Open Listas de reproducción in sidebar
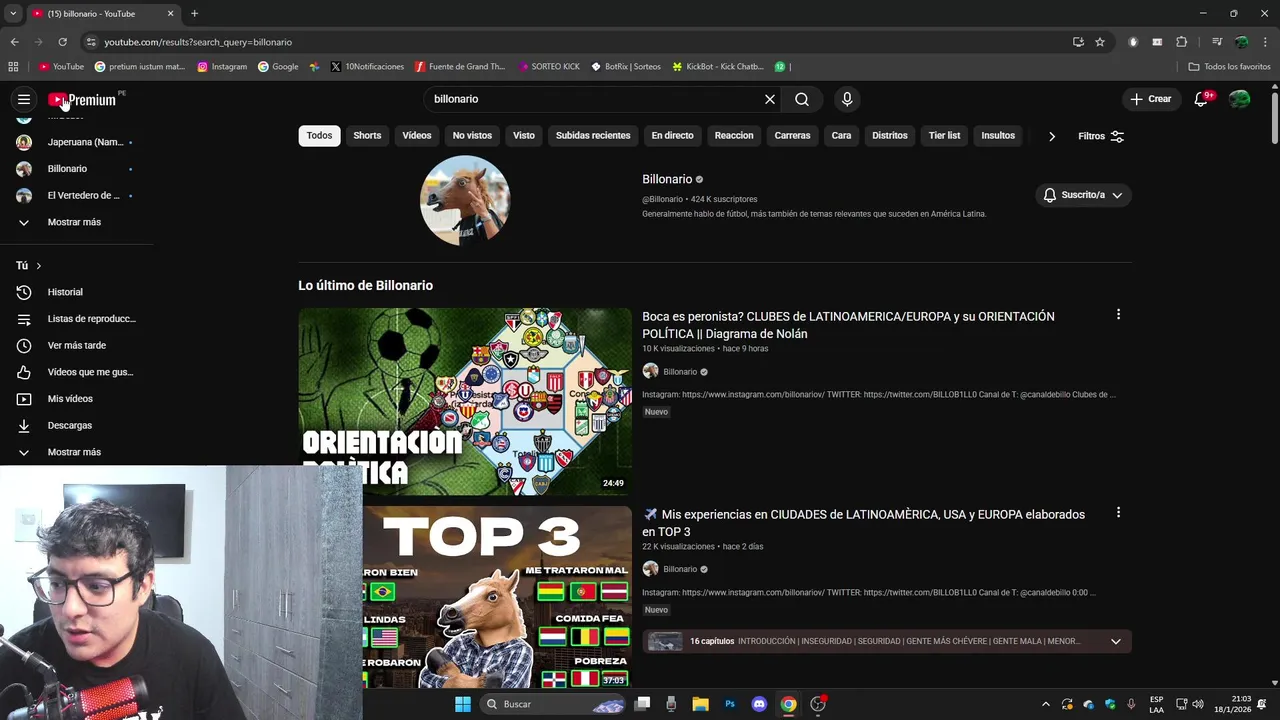 tap(76, 319)
